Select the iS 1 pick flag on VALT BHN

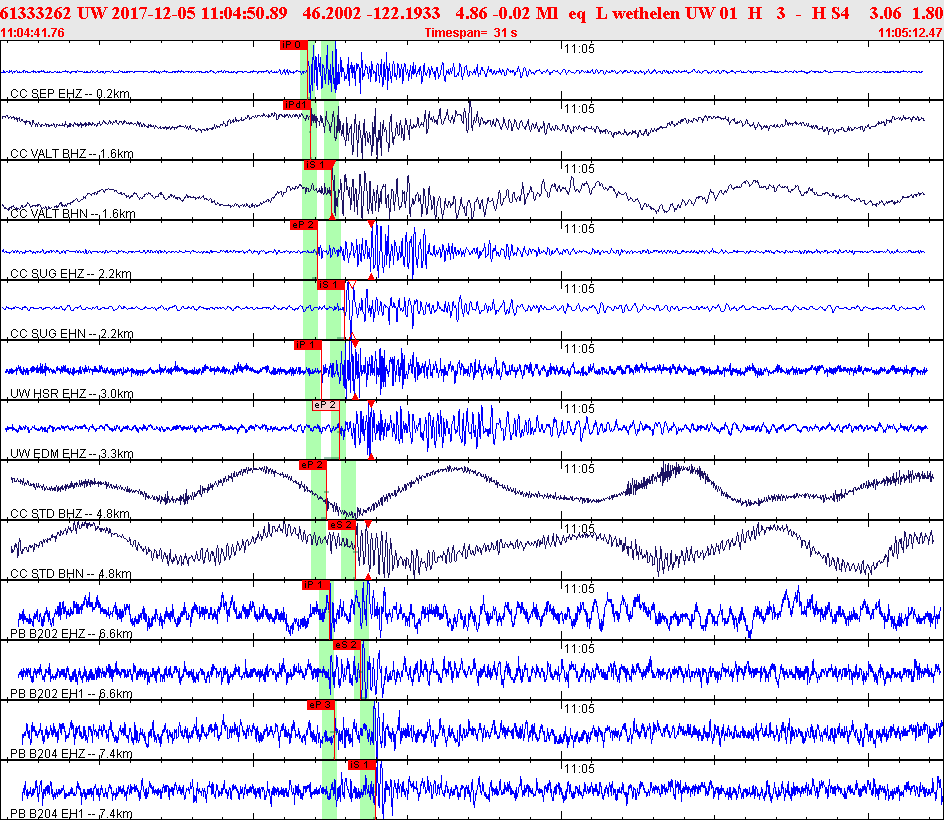(x=317, y=165)
